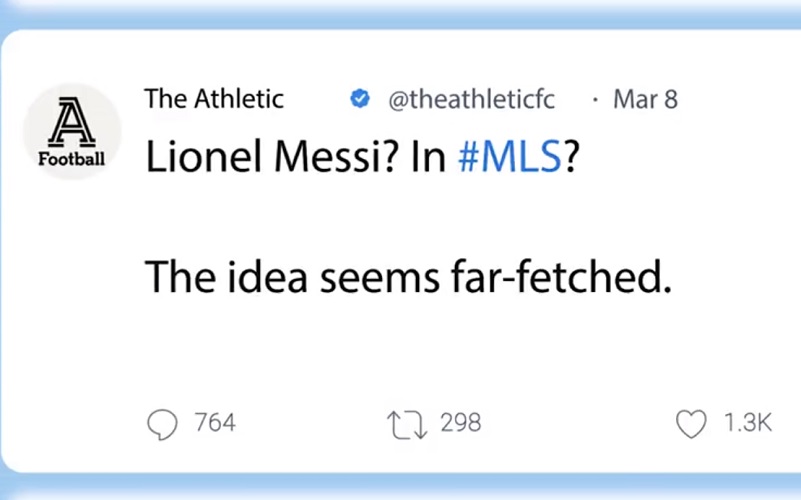Click the large A logo in avatar
Image resolution: width=801 pixels, height=500 pixels.
coord(71,120)
